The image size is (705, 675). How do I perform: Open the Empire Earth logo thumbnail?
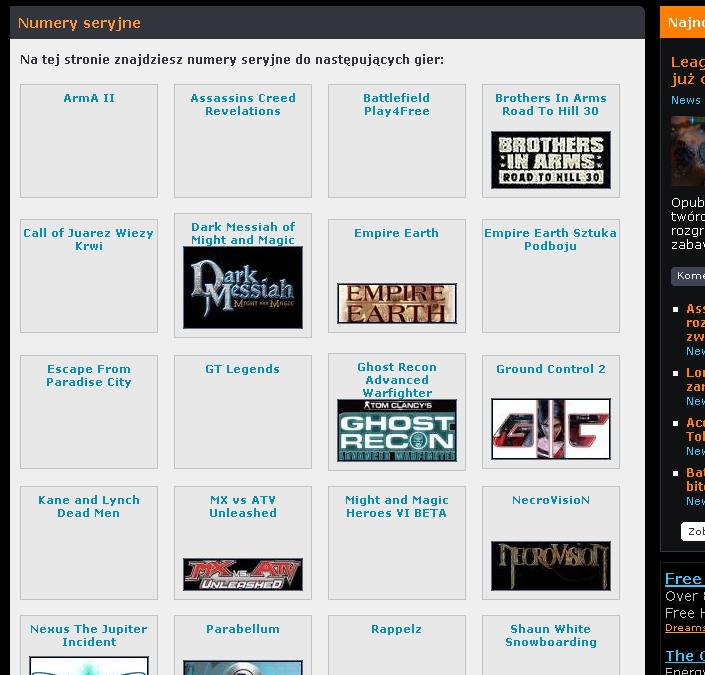point(397,303)
